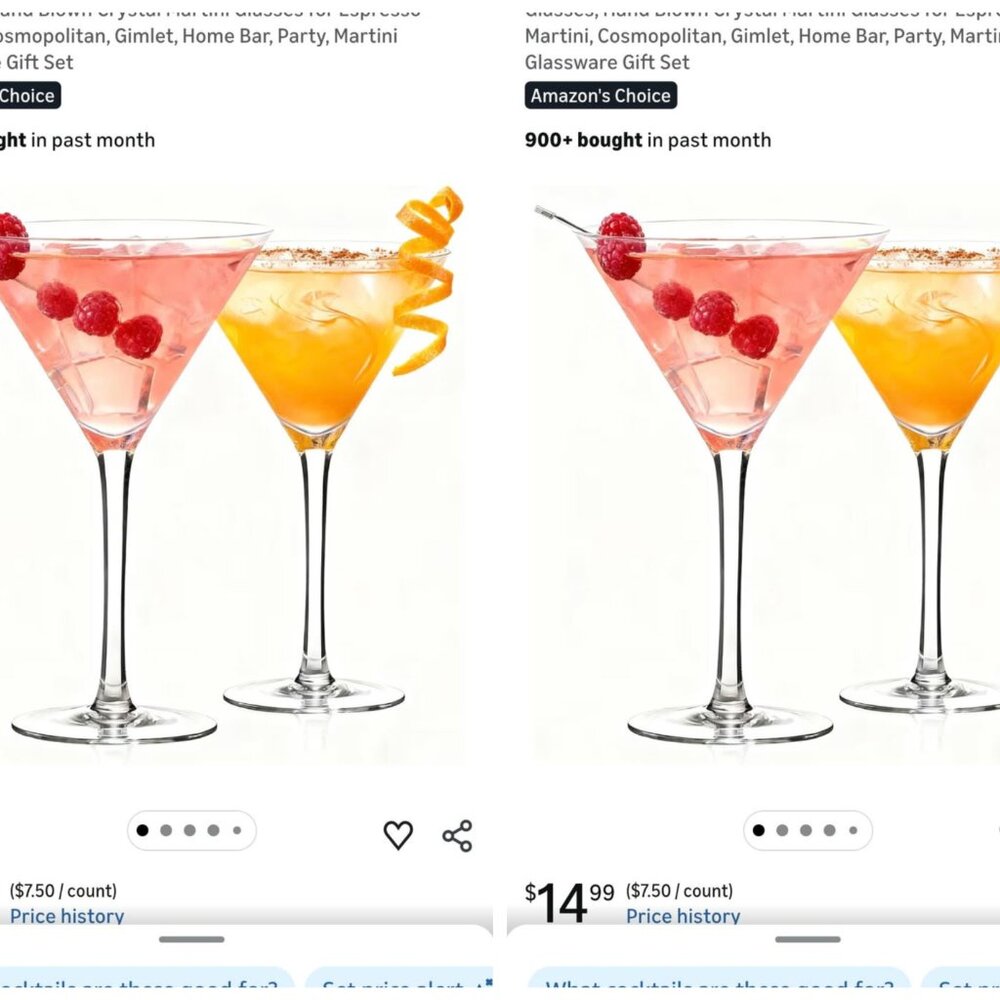Tap the Set price alert chip
This screenshot has width=1000, height=1000.
pyautogui.click(x=399, y=985)
